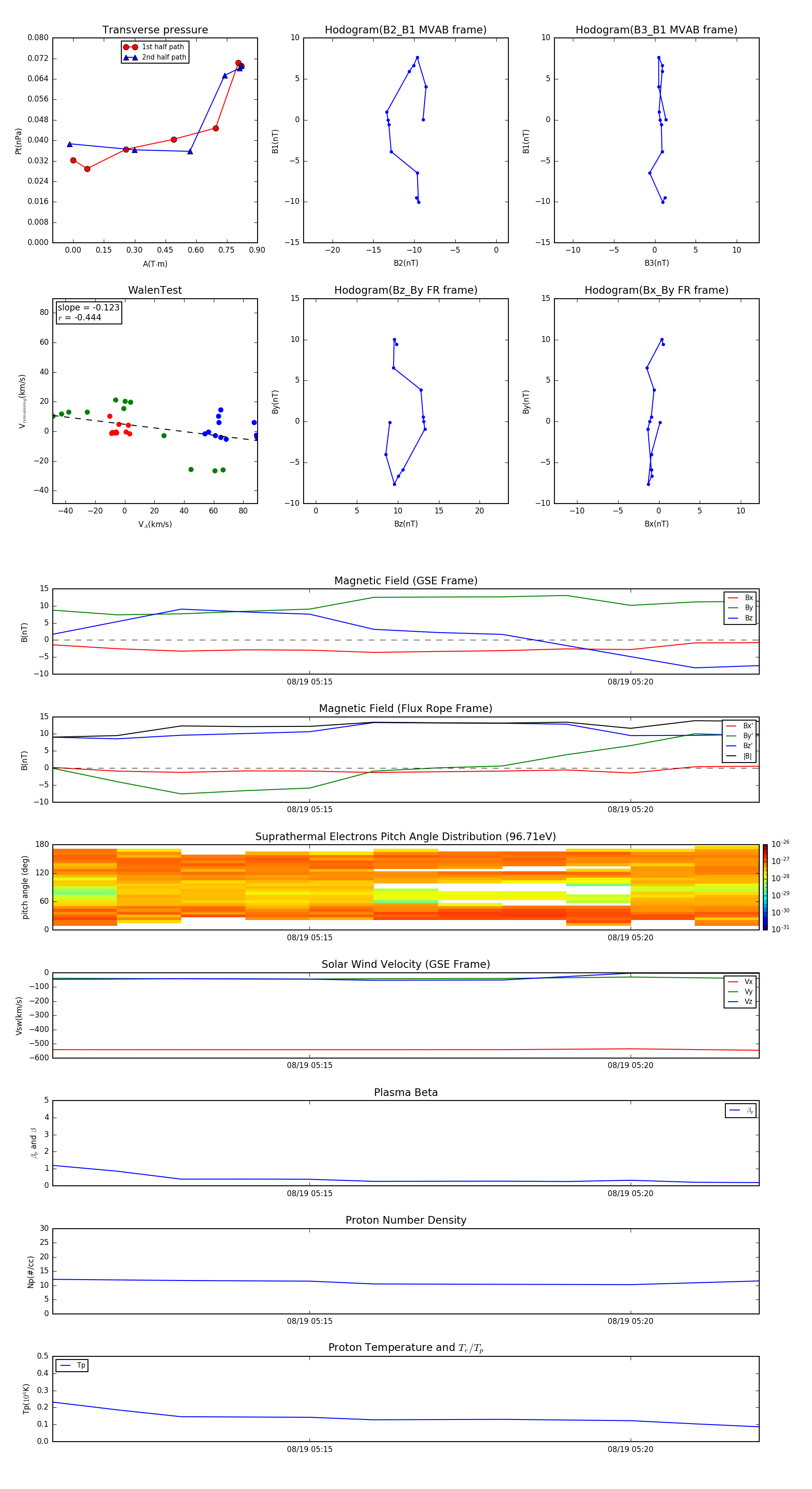Click the Tp(10^6K) y-axis label
The height and width of the screenshot is (1489, 812).
click(x=26, y=1399)
